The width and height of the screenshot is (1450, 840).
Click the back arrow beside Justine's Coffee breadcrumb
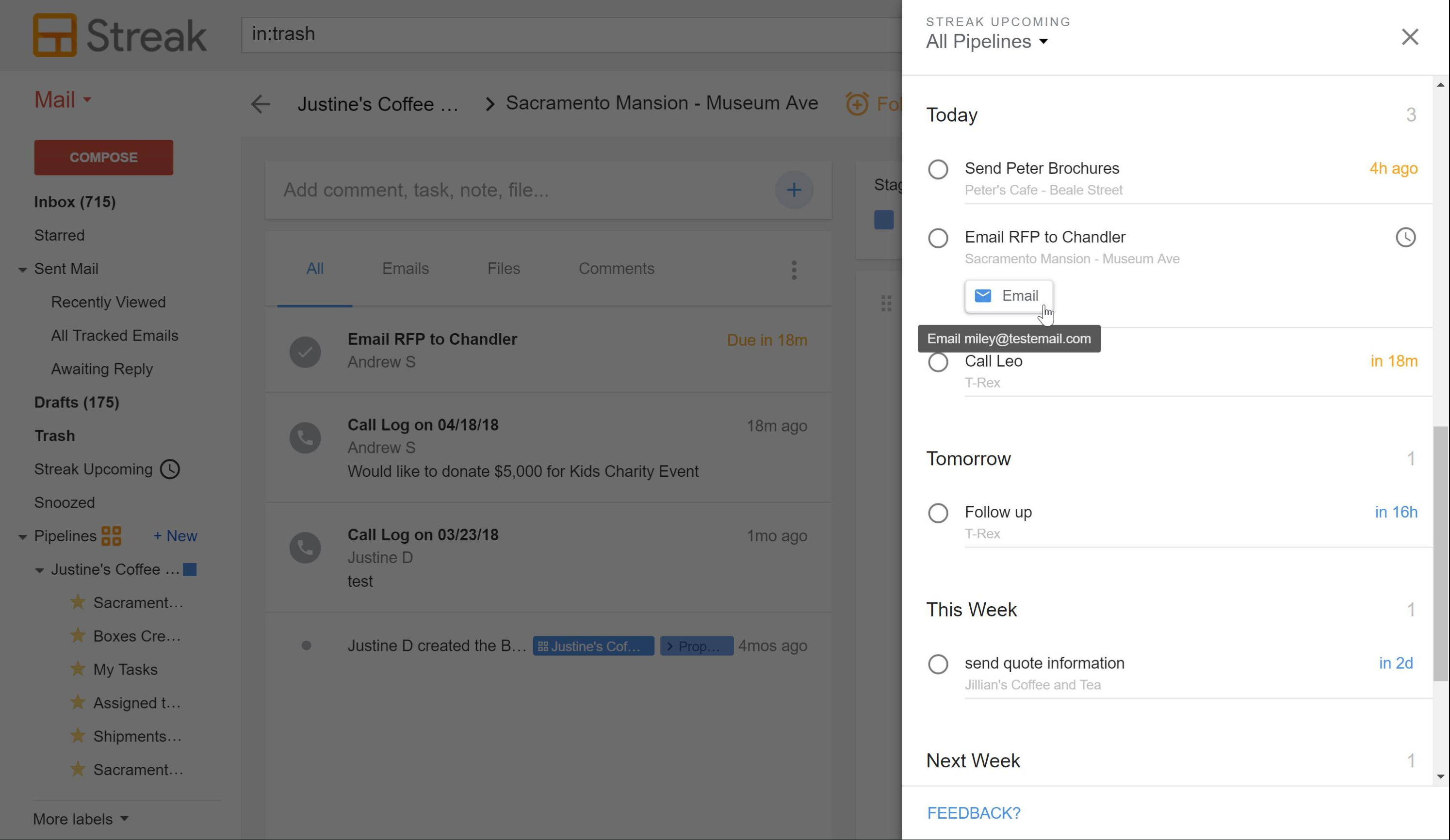click(261, 104)
